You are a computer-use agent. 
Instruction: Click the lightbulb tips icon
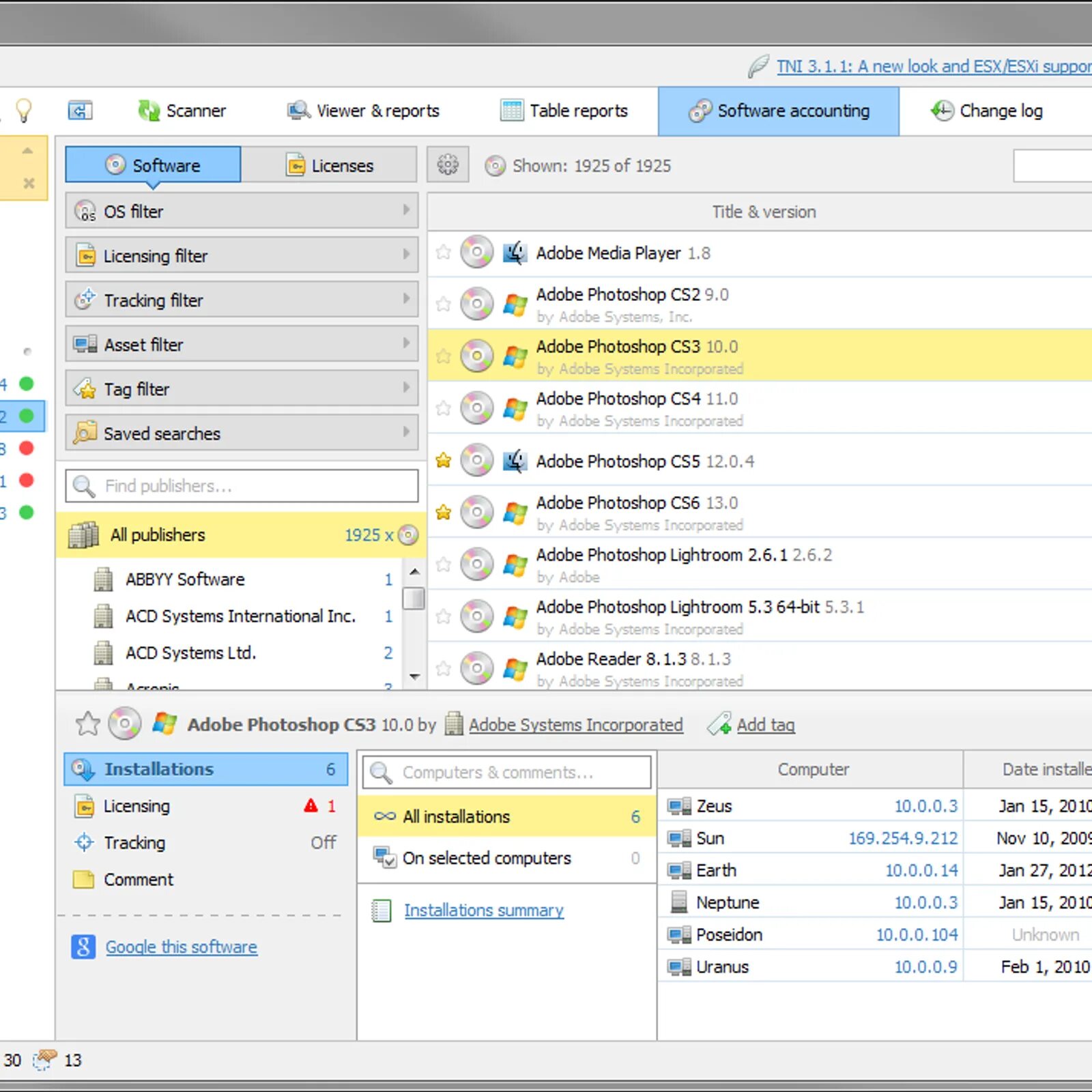point(24,111)
